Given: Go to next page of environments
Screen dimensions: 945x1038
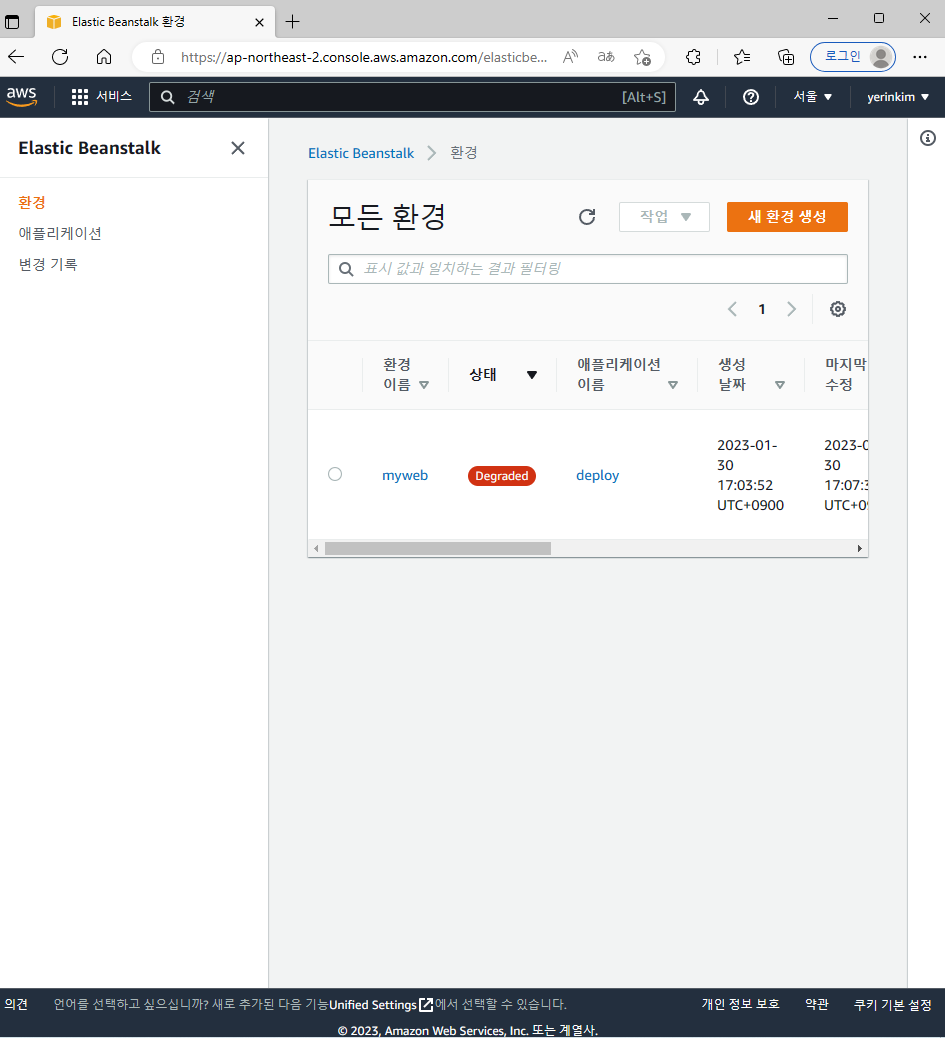Looking at the screenshot, I should pyautogui.click(x=791, y=309).
